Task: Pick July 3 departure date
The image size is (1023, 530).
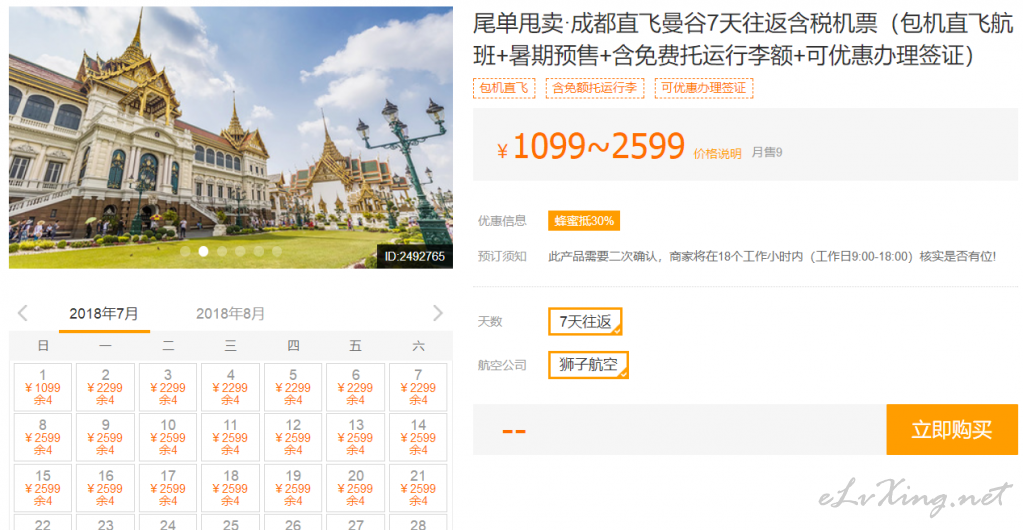Action: coord(168,387)
